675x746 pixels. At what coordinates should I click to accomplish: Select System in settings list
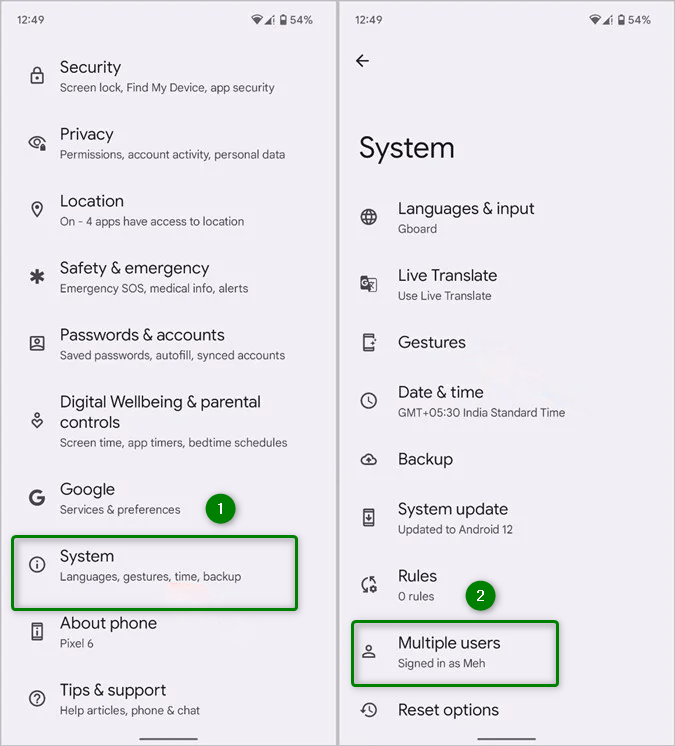click(155, 573)
